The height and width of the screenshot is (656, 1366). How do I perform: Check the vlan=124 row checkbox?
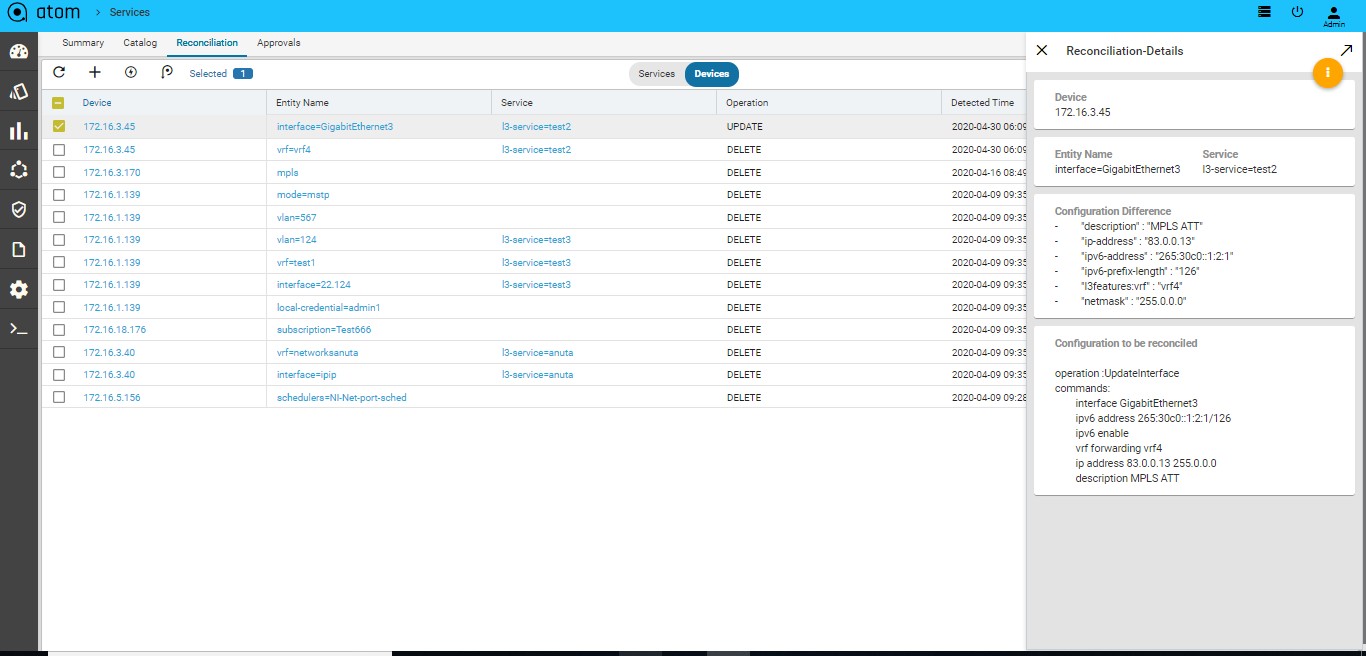tap(58, 240)
